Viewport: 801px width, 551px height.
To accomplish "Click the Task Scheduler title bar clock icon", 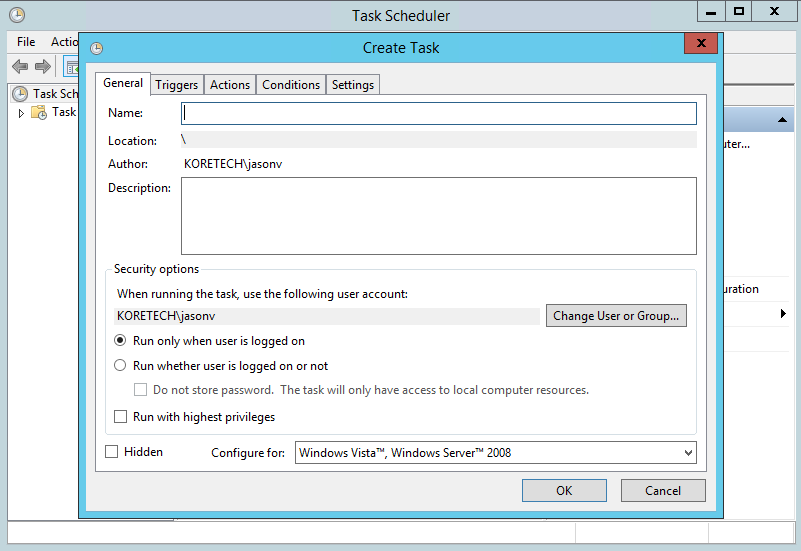I will [x=17, y=15].
